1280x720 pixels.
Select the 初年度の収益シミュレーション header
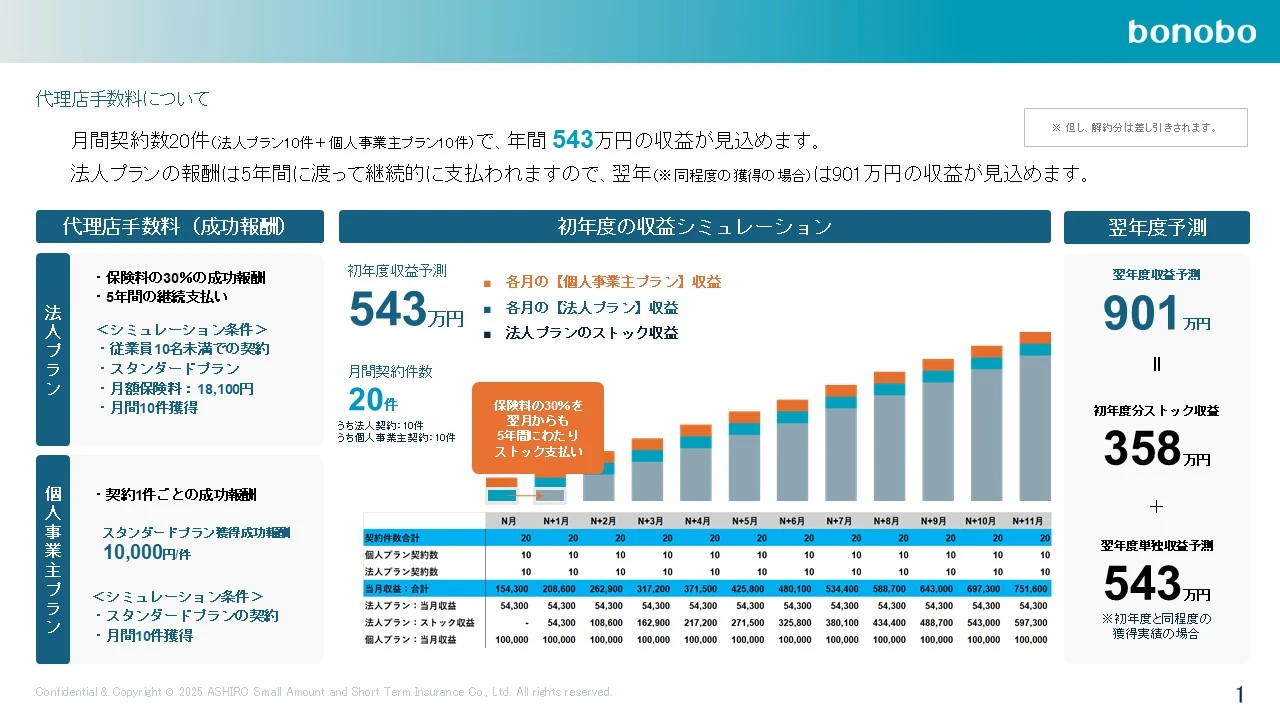click(x=694, y=227)
